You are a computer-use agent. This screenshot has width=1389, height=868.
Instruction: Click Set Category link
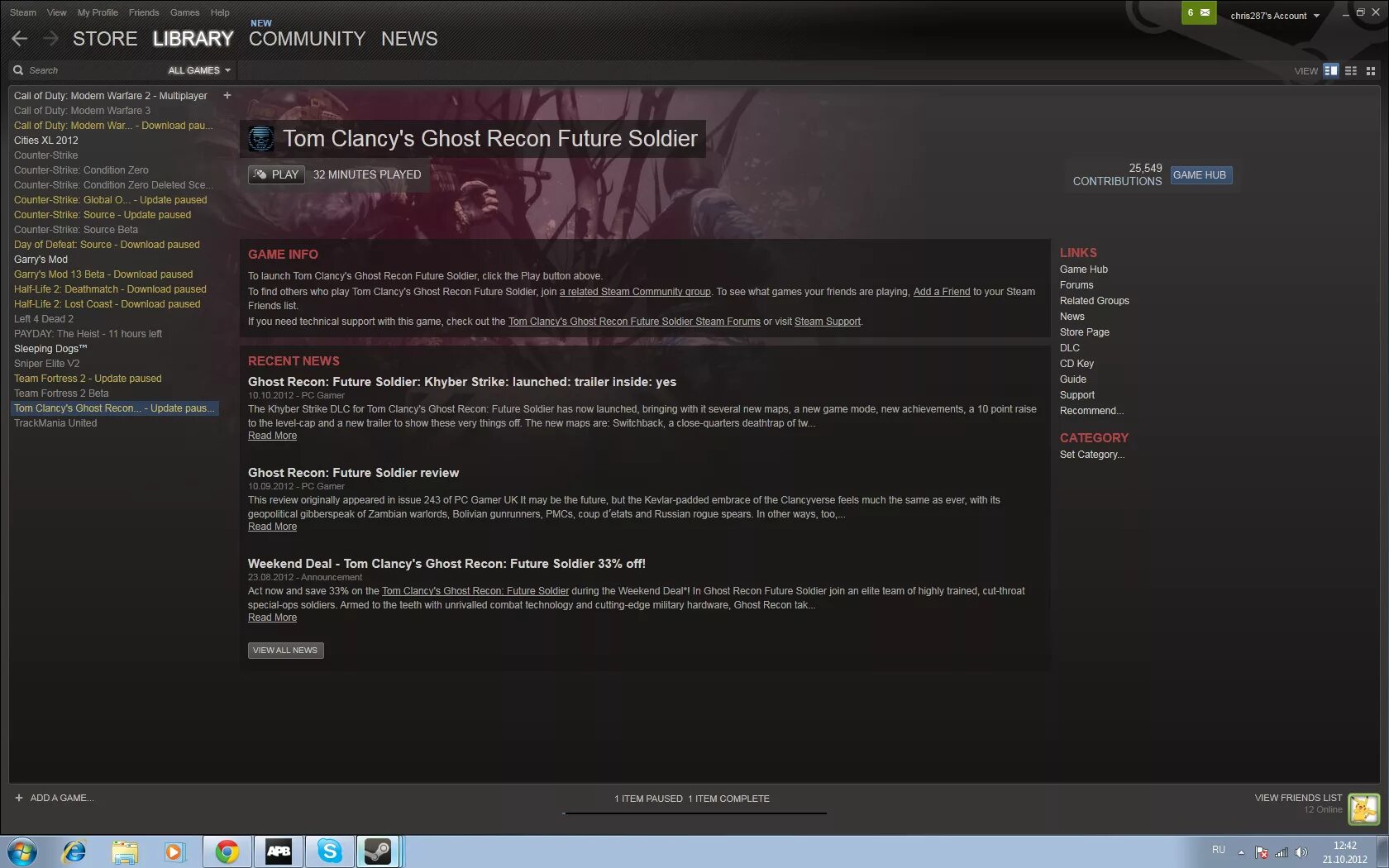1092,455
